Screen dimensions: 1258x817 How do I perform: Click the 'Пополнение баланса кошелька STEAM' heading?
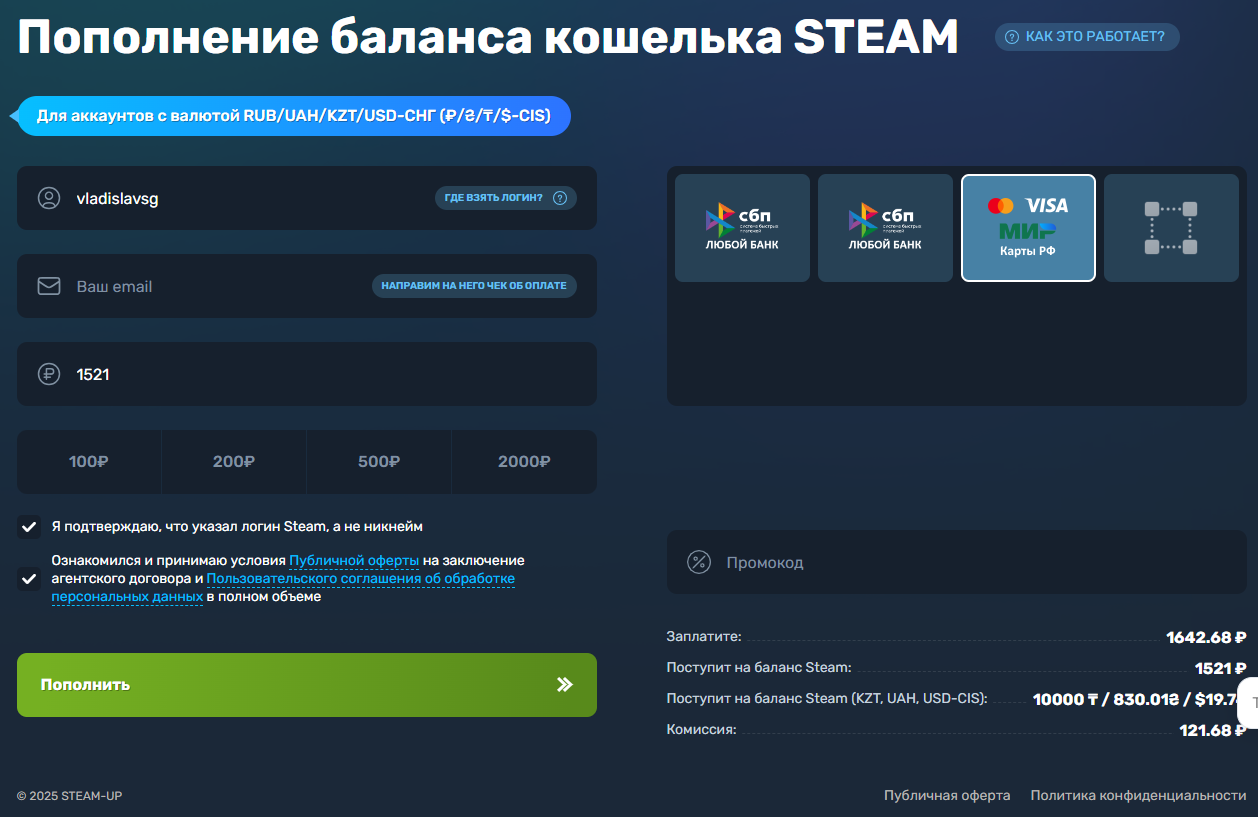point(488,38)
